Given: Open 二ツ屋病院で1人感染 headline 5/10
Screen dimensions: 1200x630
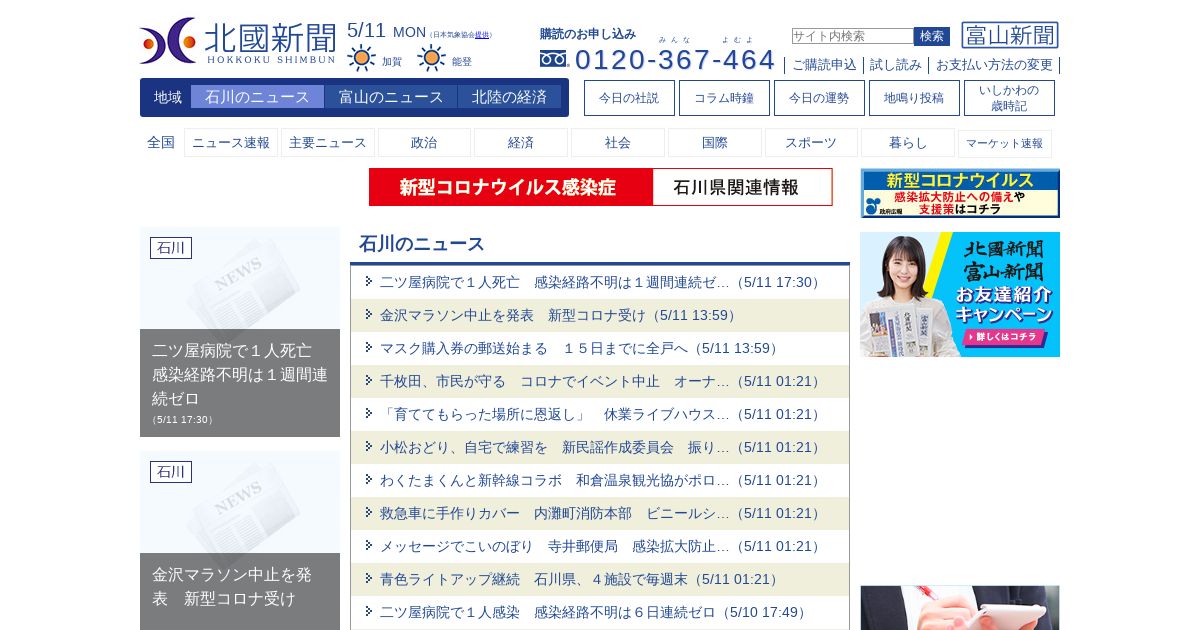Looking at the screenshot, I should [595, 612].
